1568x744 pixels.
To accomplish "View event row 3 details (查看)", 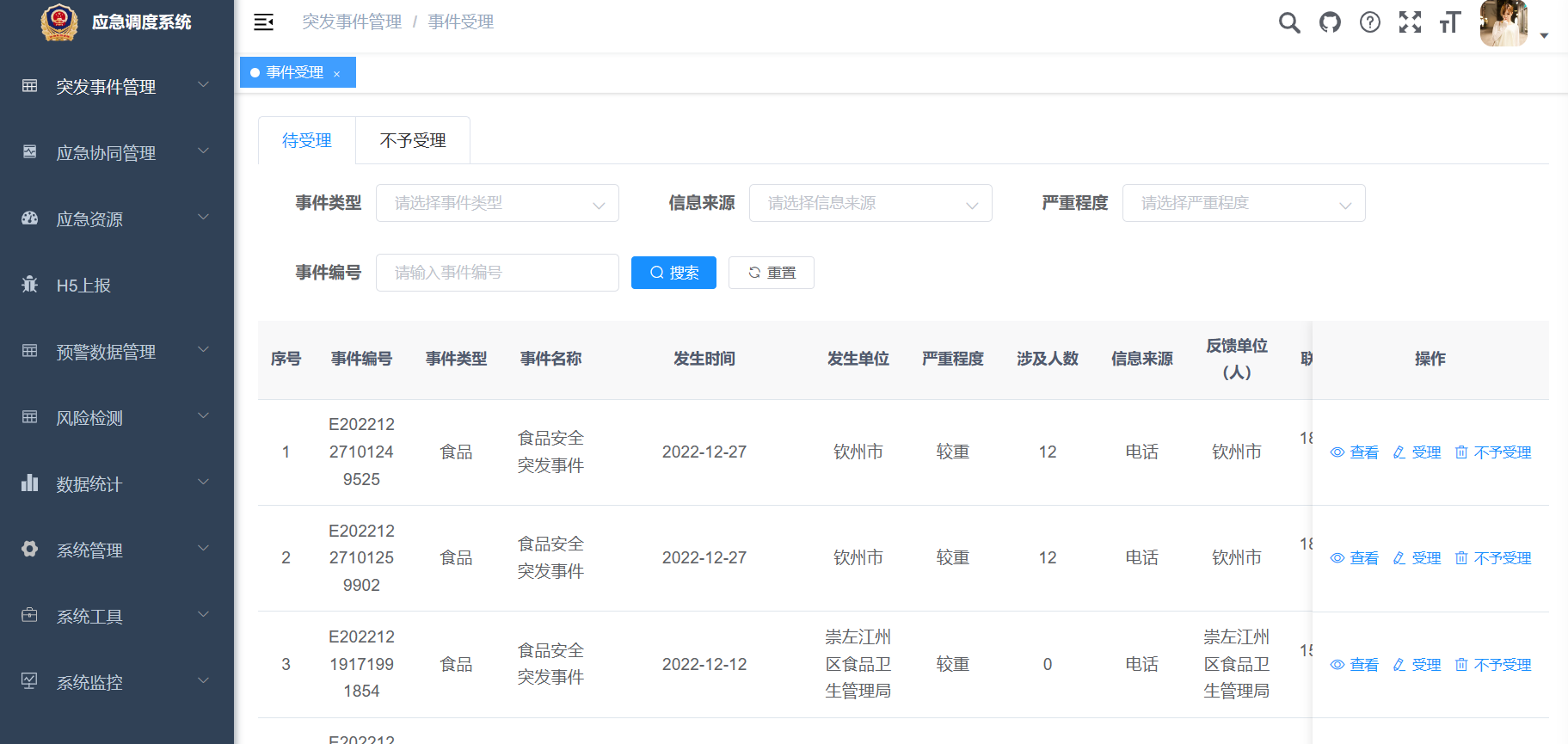I will 1355,665.
